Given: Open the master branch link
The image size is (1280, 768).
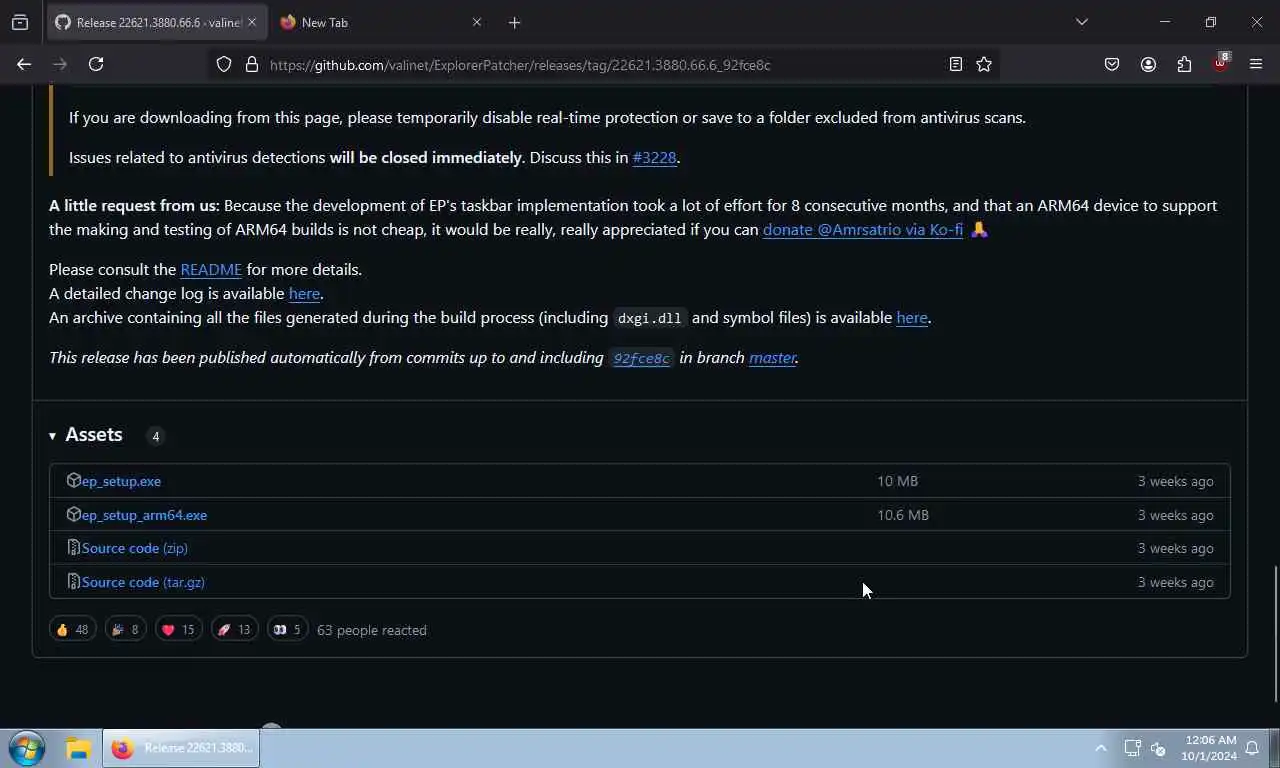Looking at the screenshot, I should pyautogui.click(x=772, y=357).
